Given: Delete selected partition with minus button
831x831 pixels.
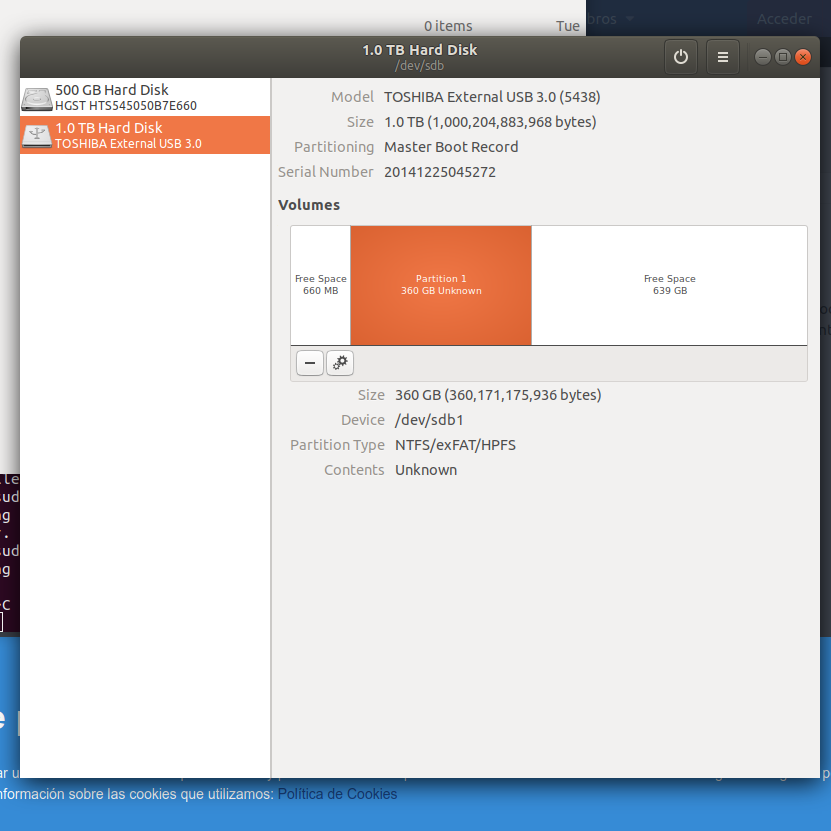Looking at the screenshot, I should pos(310,363).
